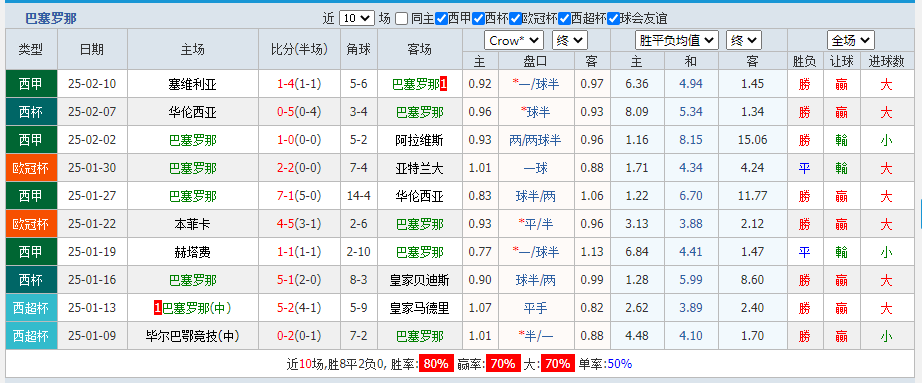Click the 让球 column header
The width and height of the screenshot is (922, 383).
tap(841, 61)
